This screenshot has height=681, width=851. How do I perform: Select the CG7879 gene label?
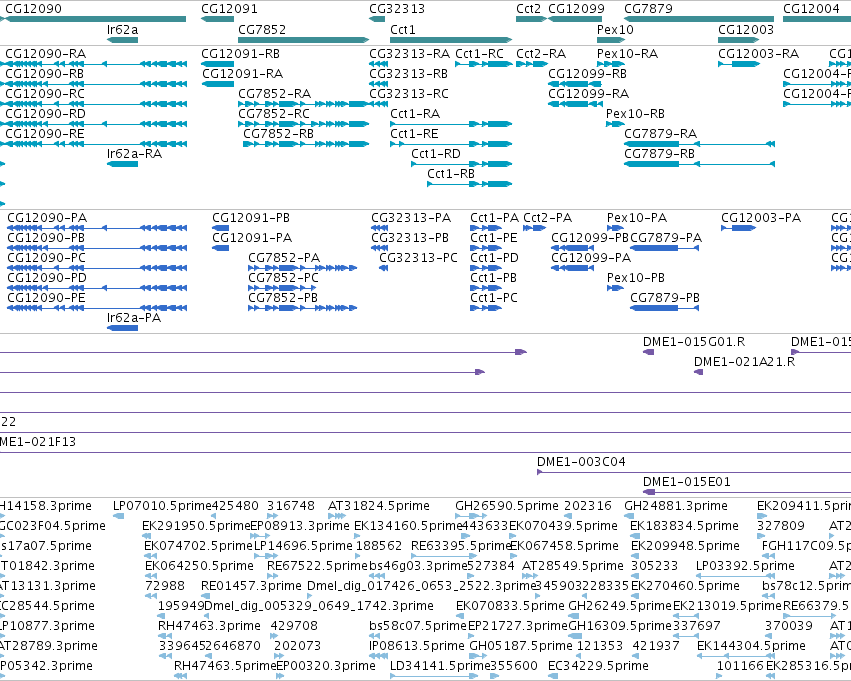pos(649,9)
